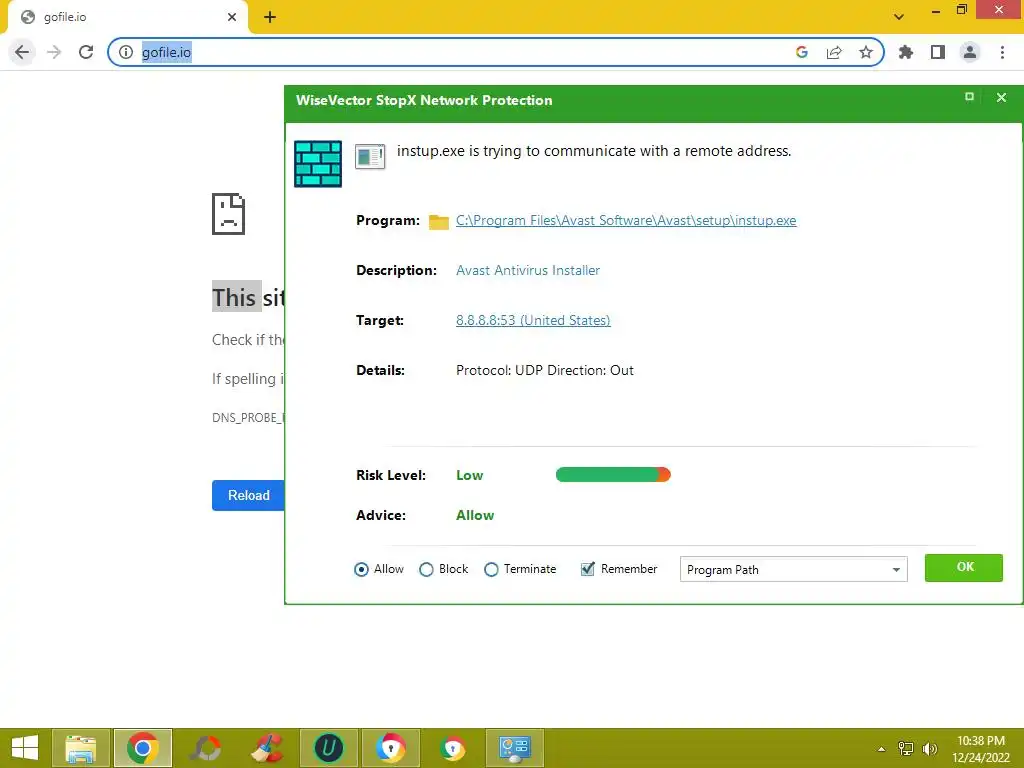1024x768 pixels.
Task: Toggle the Chrome side panel icon
Action: (x=938, y=52)
